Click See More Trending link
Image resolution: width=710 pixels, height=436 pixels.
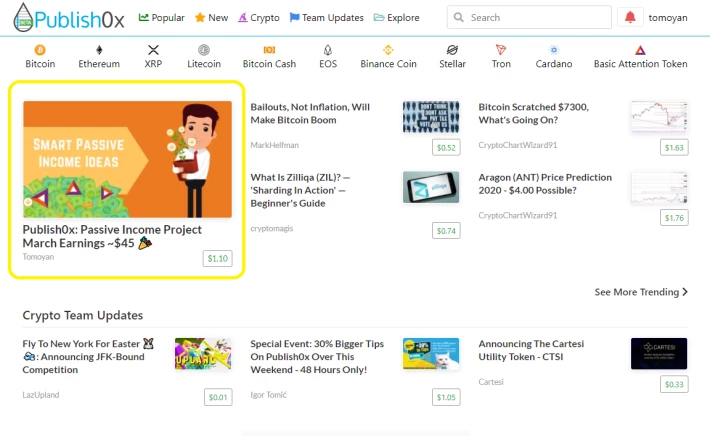(x=641, y=292)
